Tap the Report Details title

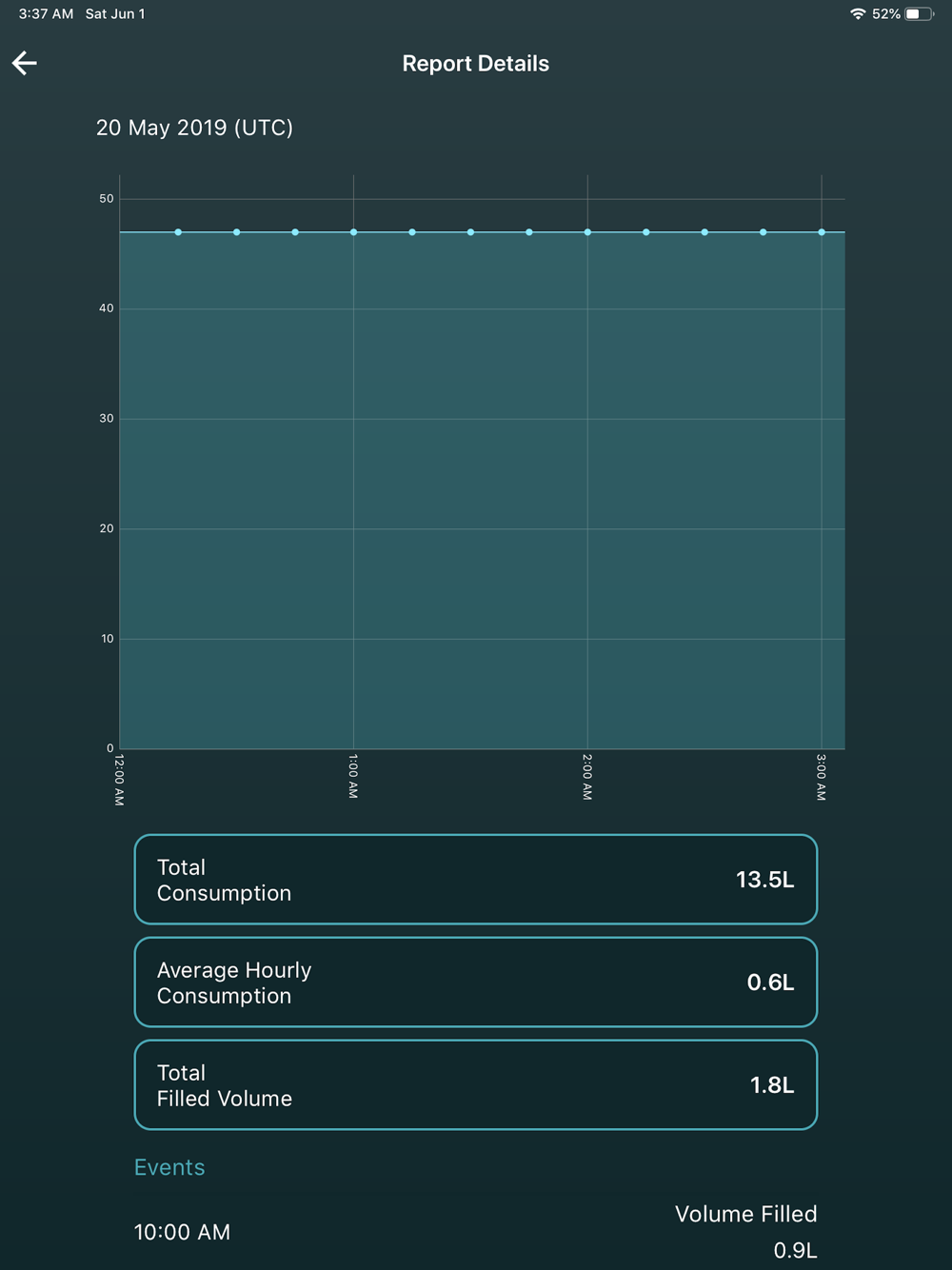tap(476, 64)
